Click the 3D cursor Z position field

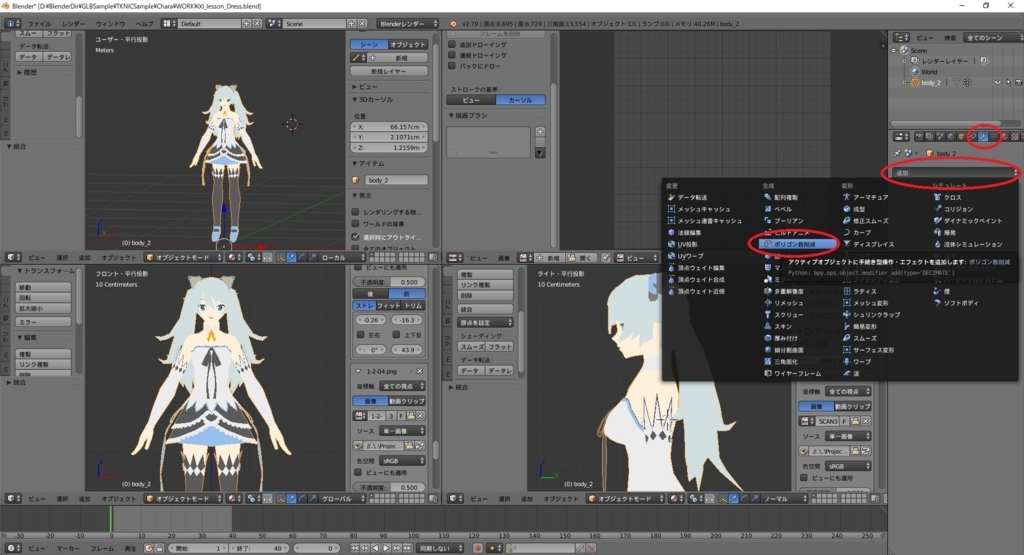tap(389, 148)
